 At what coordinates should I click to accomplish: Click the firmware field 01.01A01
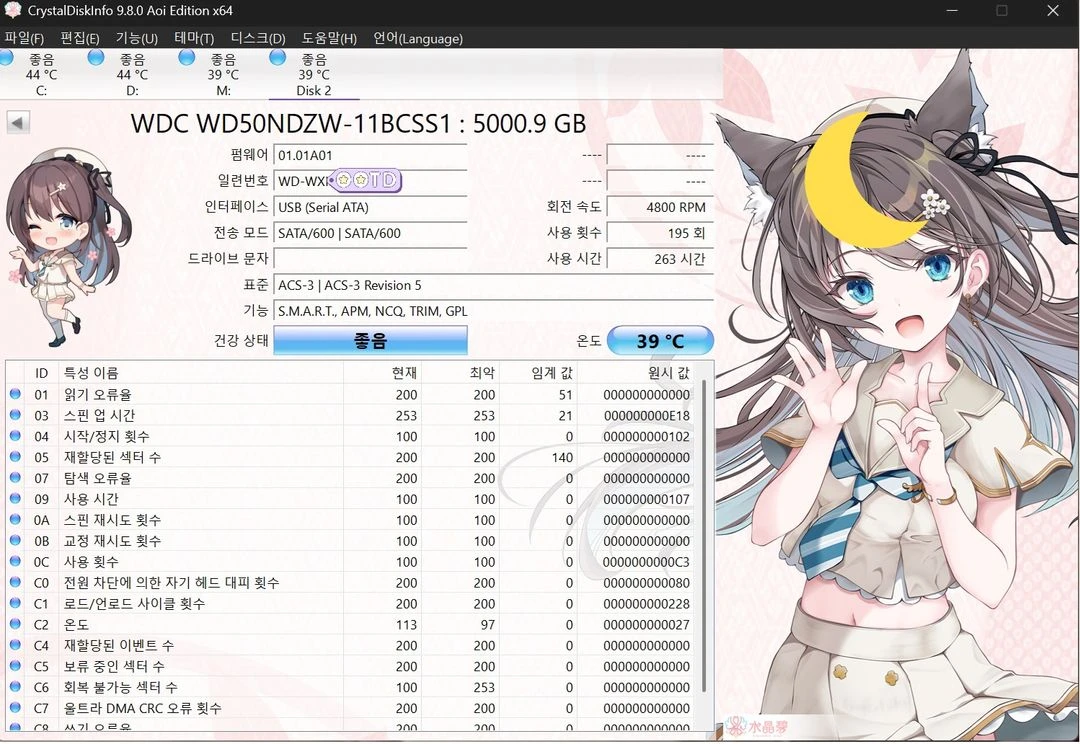[371, 155]
